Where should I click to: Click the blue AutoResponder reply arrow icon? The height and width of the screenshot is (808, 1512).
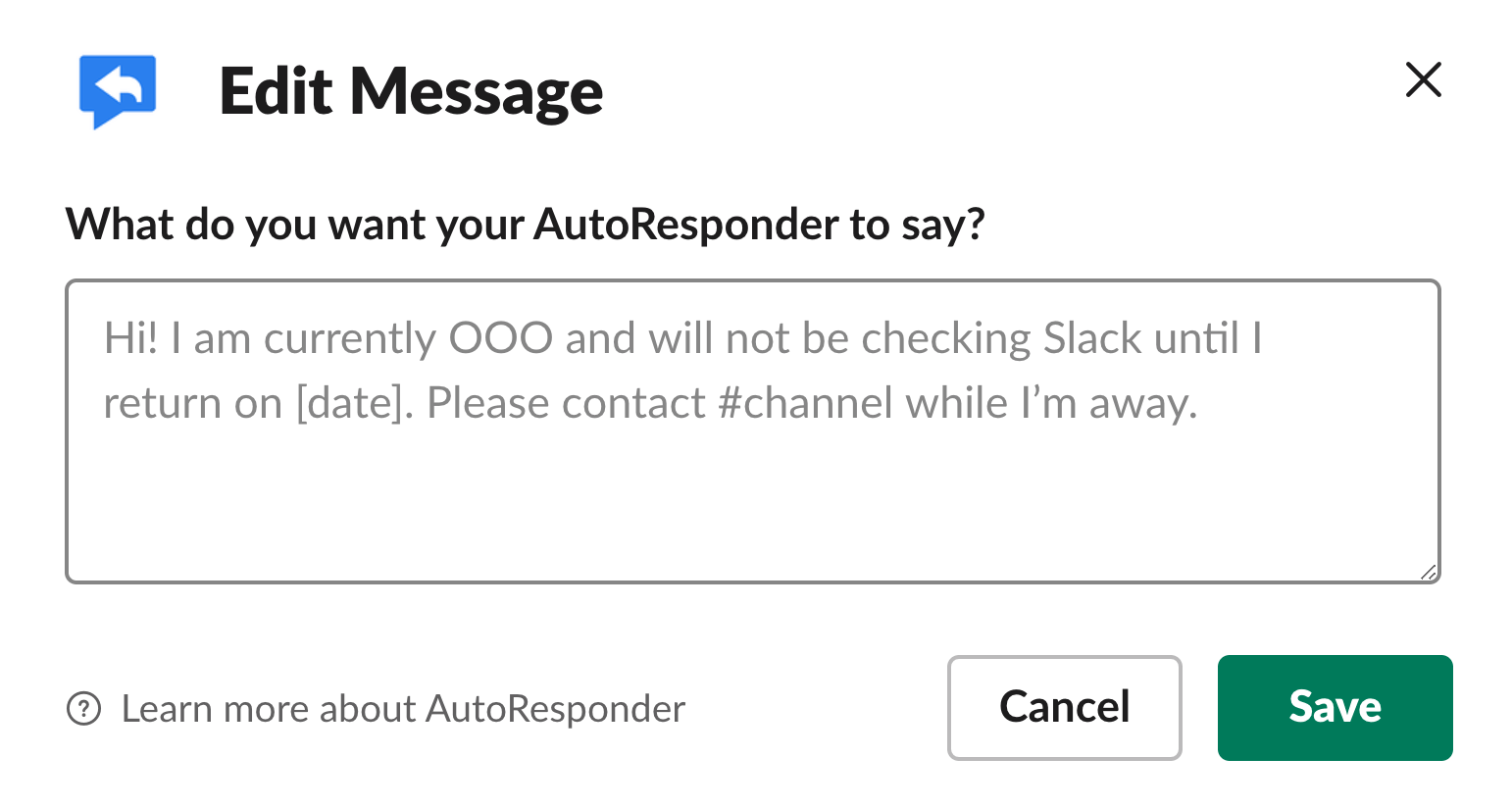[x=118, y=91]
